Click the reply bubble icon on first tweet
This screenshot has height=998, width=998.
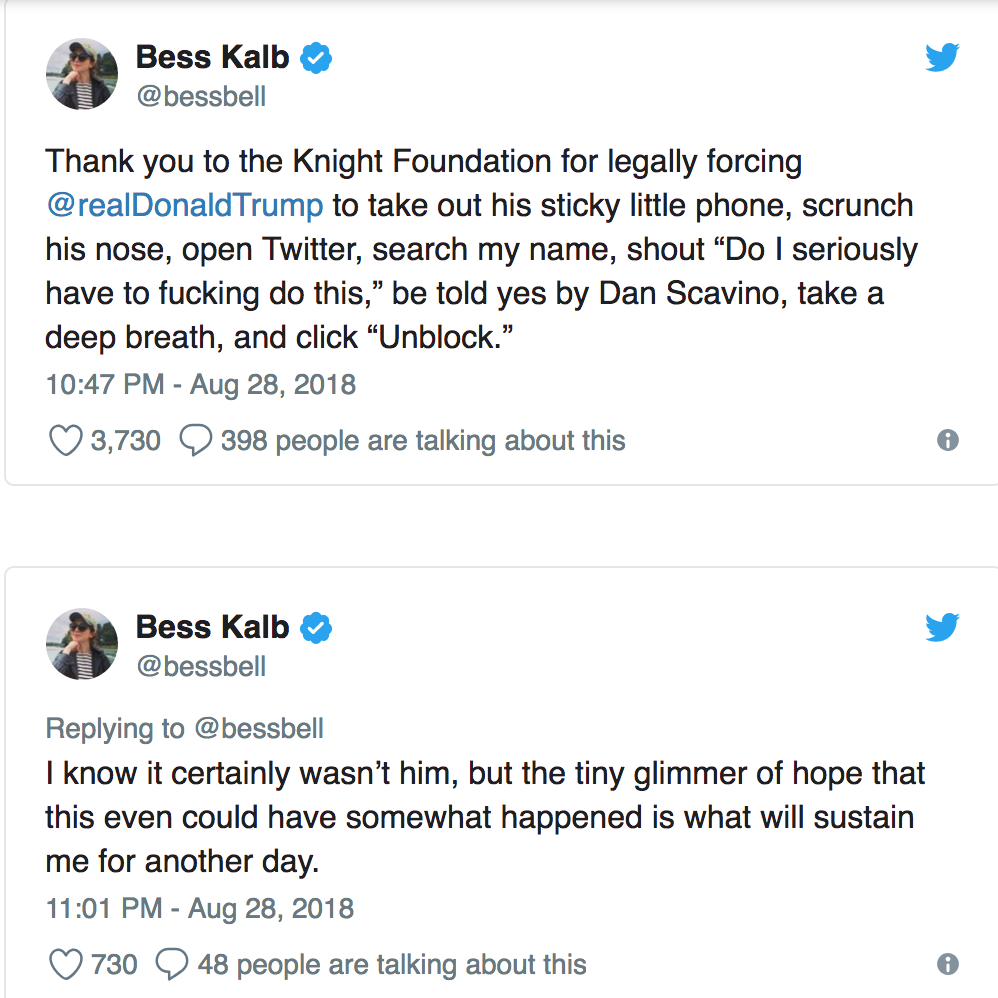click(195, 441)
